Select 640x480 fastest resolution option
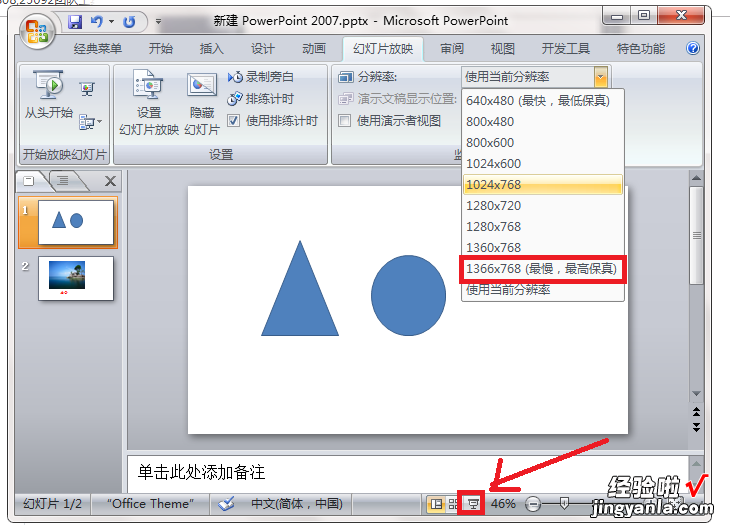Viewport: 730px width, 525px height. tap(543, 101)
